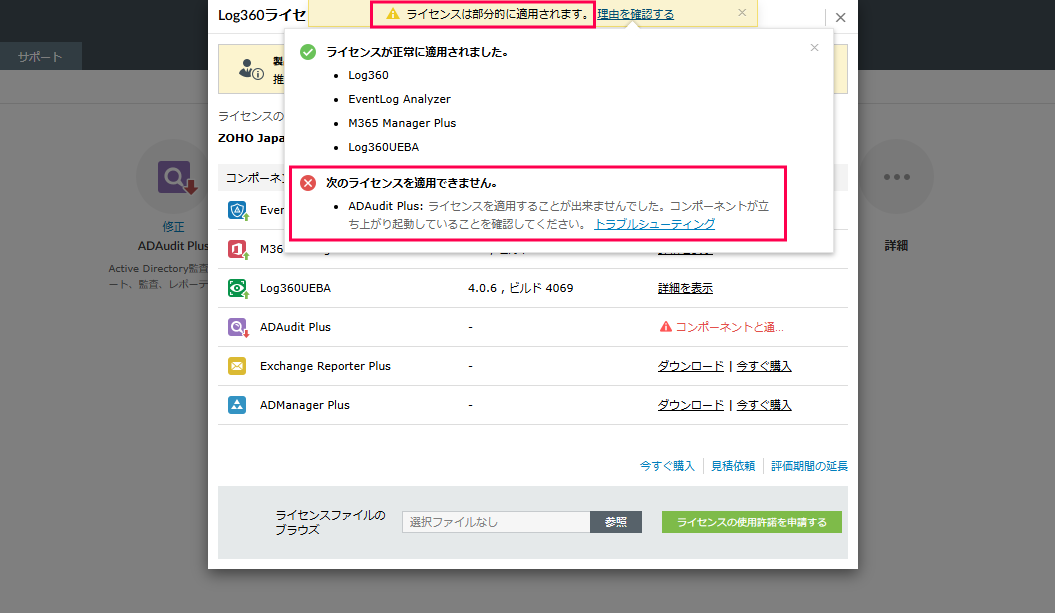Buy Exchange Reporter Plus now
This screenshot has width=1055, height=613.
coord(764,366)
